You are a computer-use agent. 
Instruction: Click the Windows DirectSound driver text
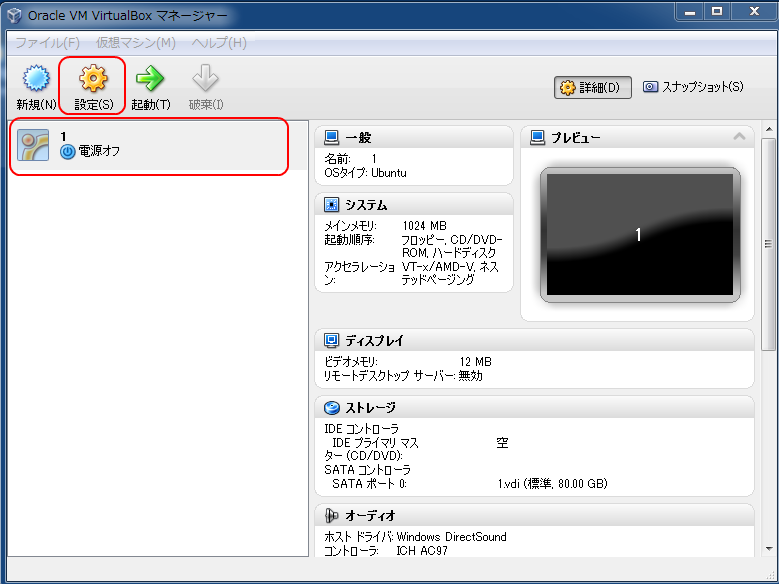[451, 537]
